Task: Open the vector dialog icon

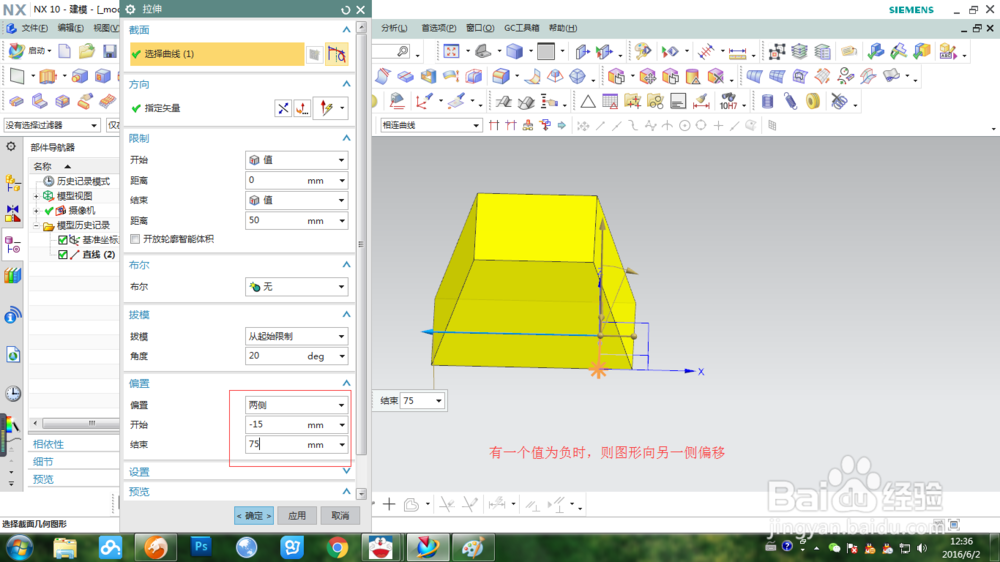Action: 302,108
